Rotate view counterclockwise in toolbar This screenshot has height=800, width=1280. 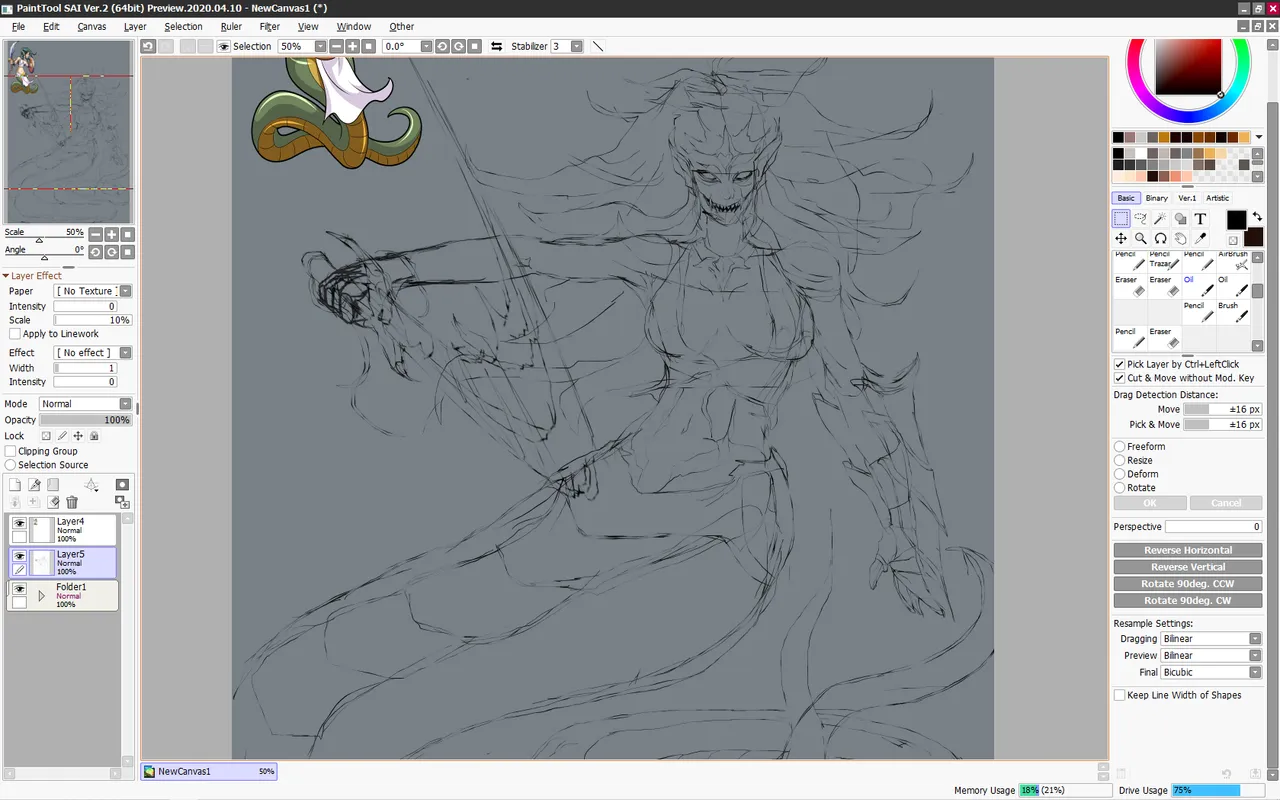(x=442, y=46)
